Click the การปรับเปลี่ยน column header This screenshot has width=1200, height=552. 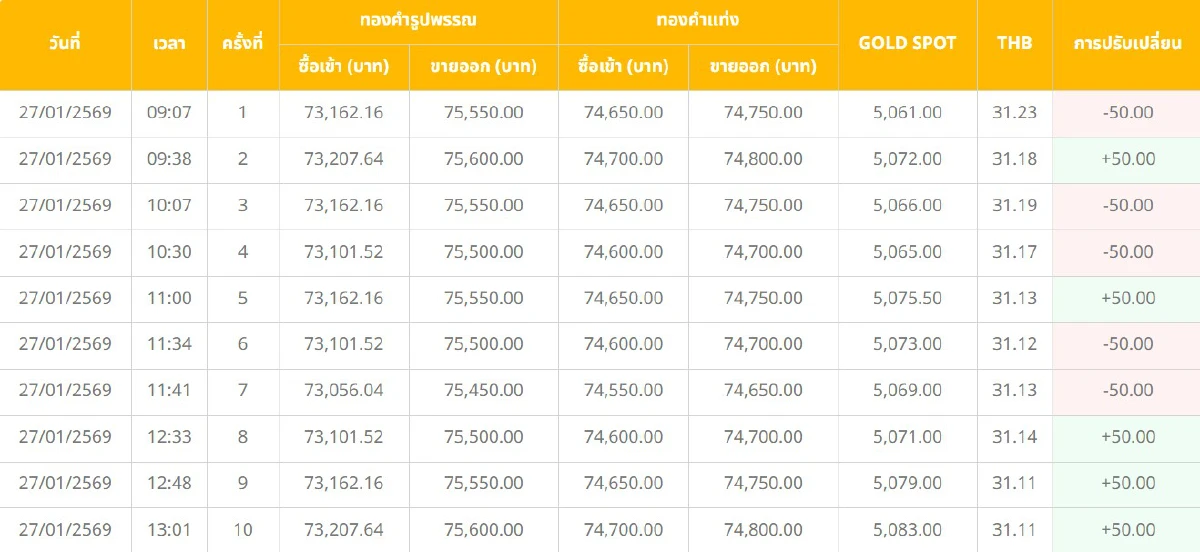pos(1127,43)
